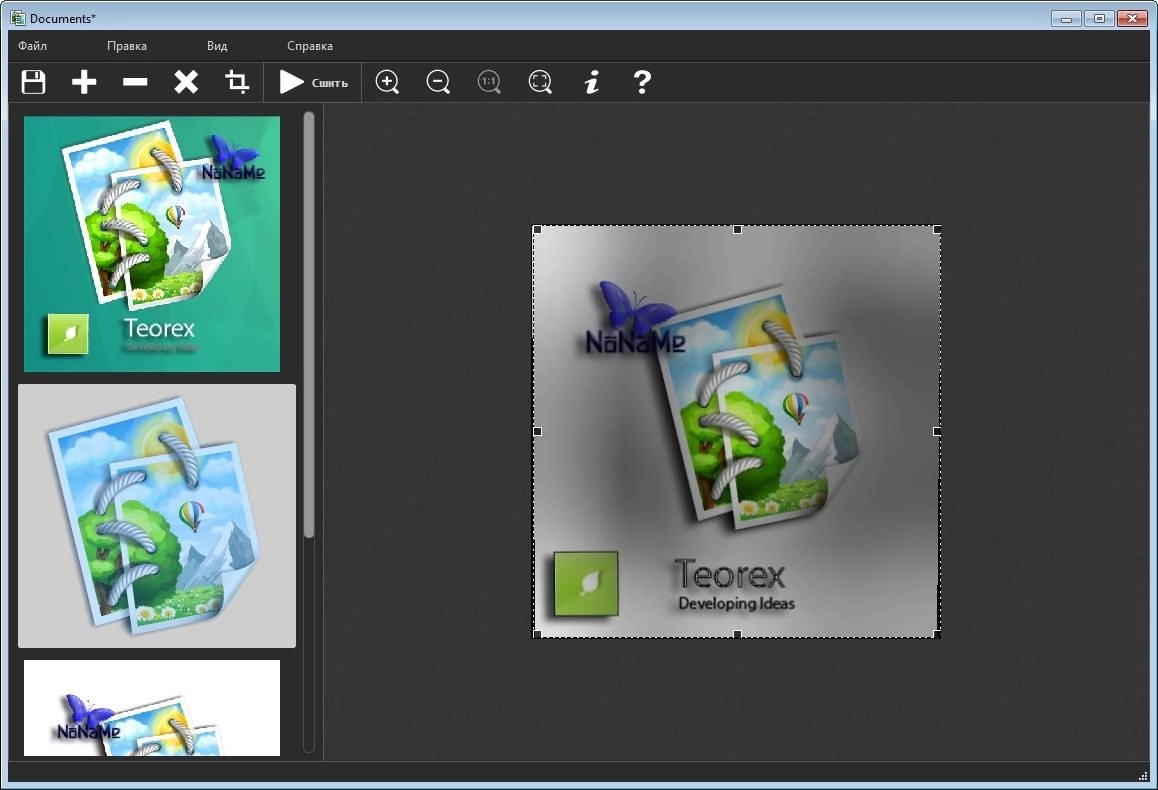Click the bottom-middle crop selection handle
1158x790 pixels.
(737, 633)
